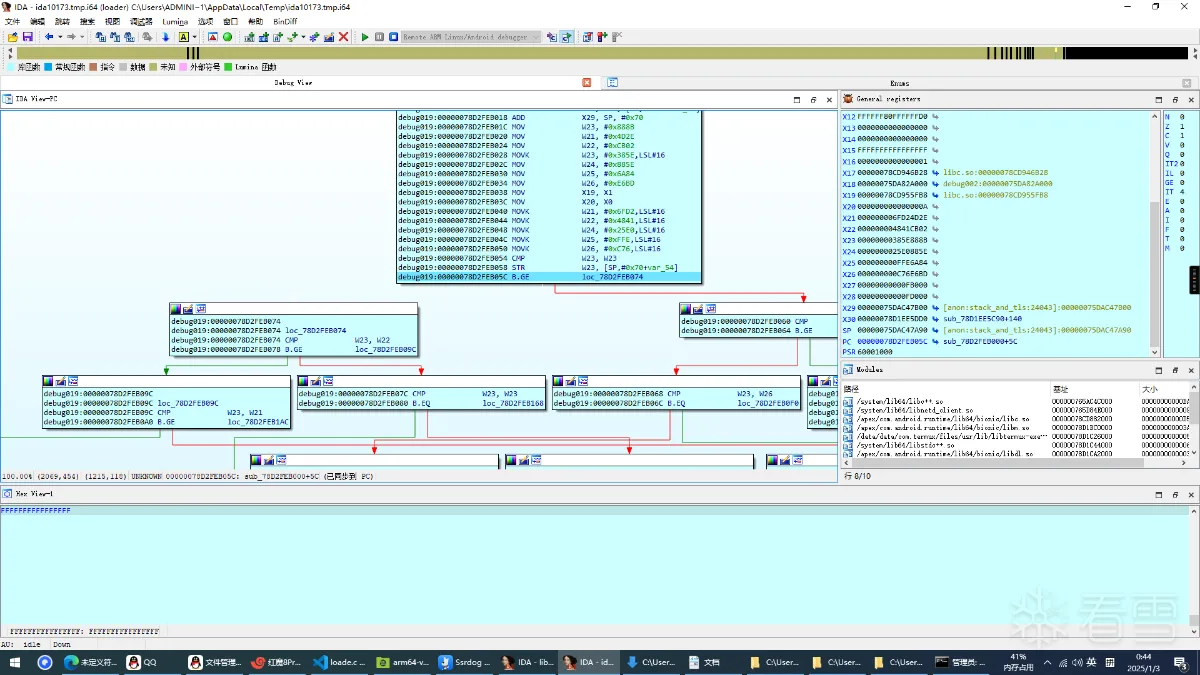Click the loc_78D2FEB168 branch target
1200x675 pixels.
[513, 403]
